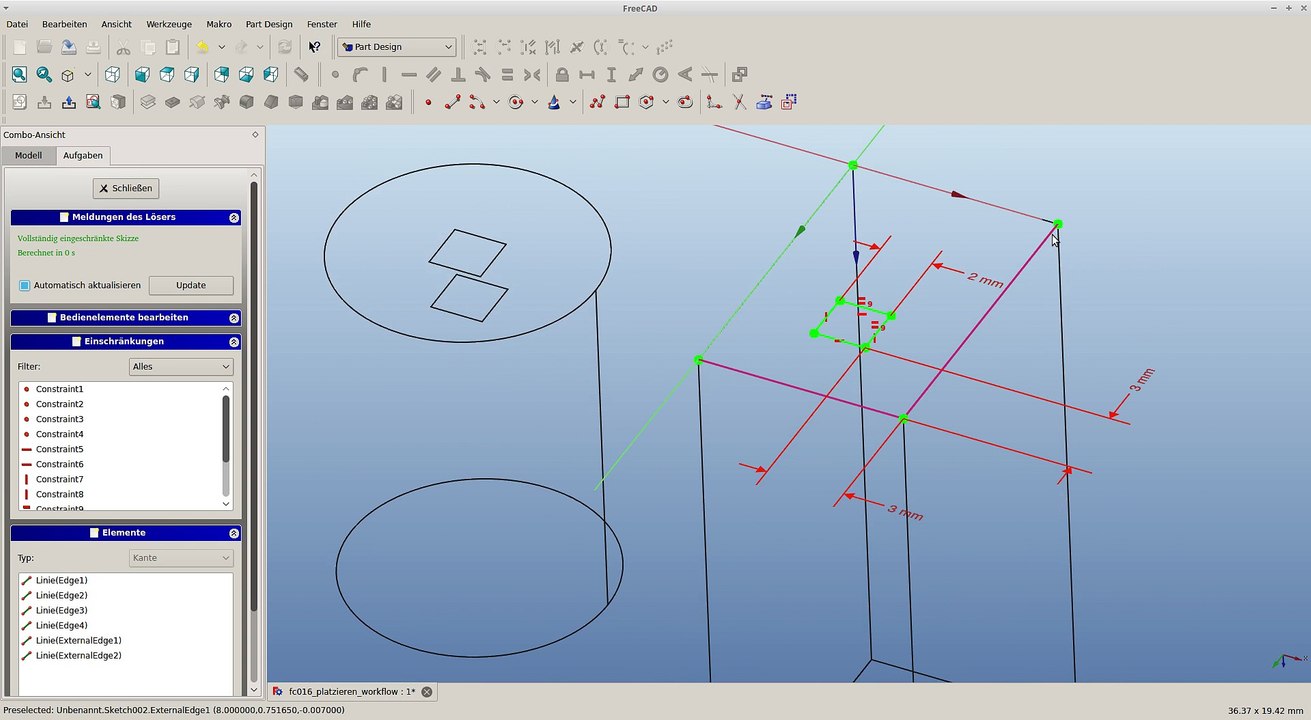Click the Fit selection zoom icon
This screenshot has width=1311, height=720.
[x=44, y=74]
